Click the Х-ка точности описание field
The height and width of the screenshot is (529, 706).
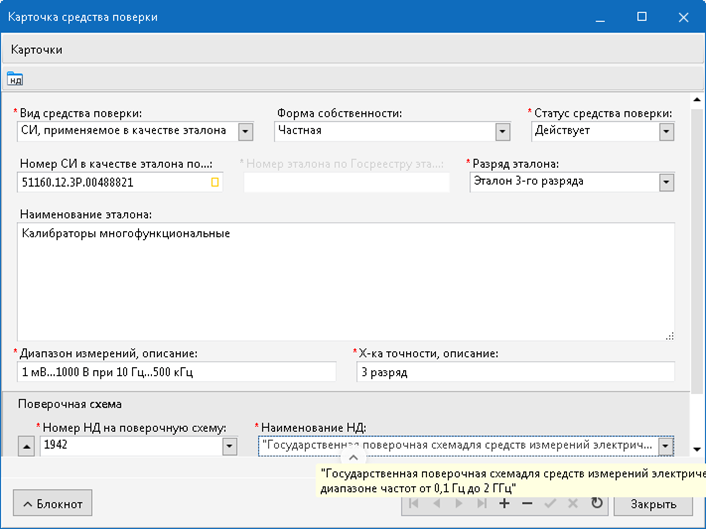click(516, 372)
